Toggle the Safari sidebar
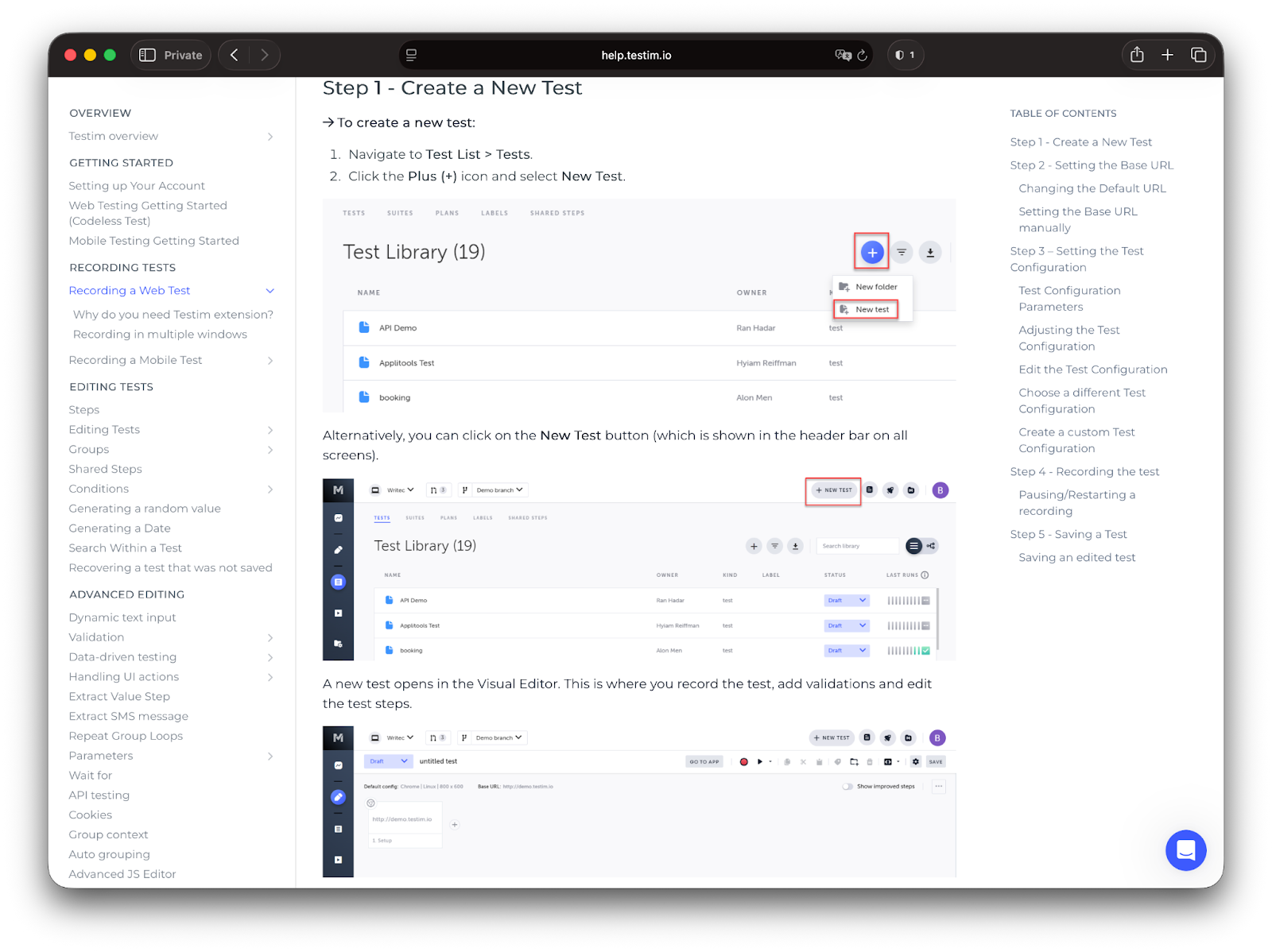 point(147,55)
